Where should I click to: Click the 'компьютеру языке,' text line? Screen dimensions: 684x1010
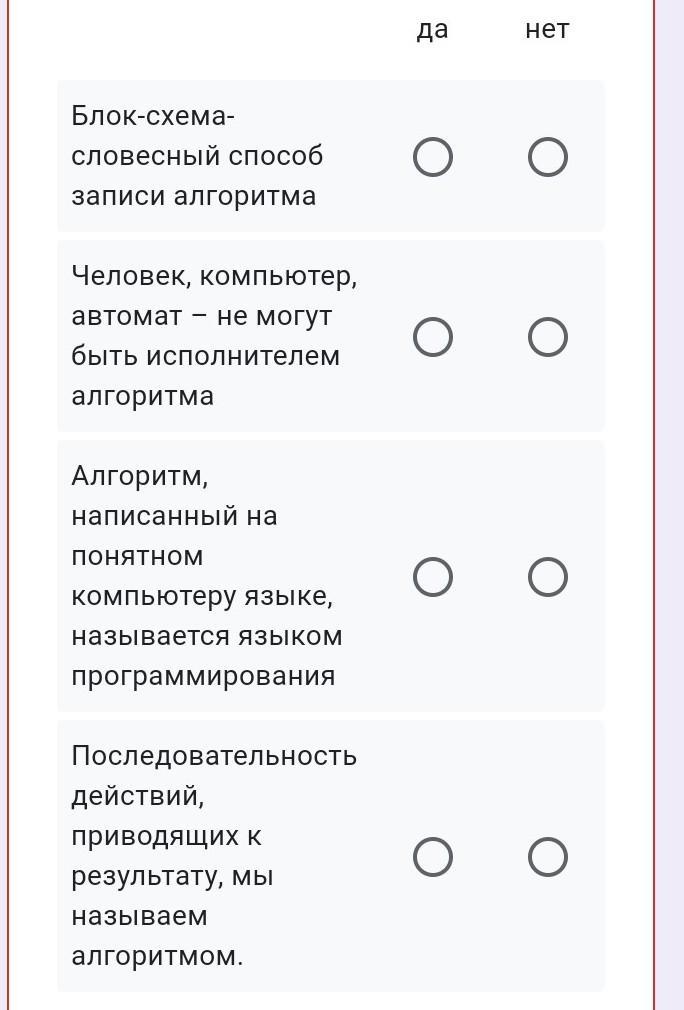coord(202,596)
